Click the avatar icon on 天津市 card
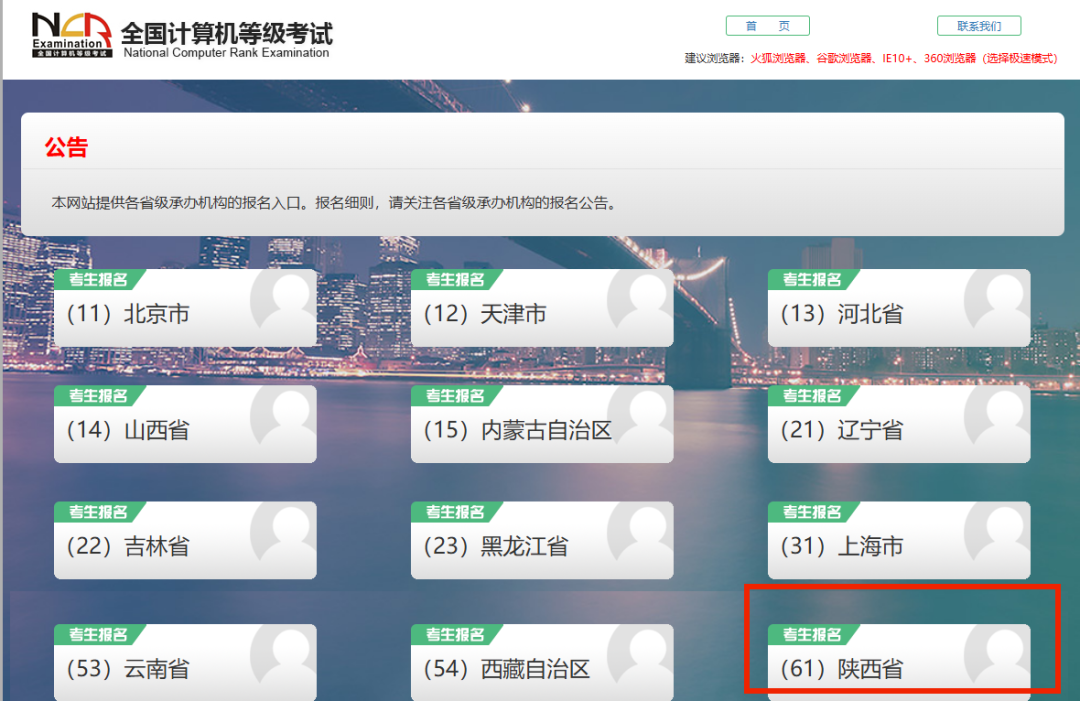 click(x=640, y=301)
